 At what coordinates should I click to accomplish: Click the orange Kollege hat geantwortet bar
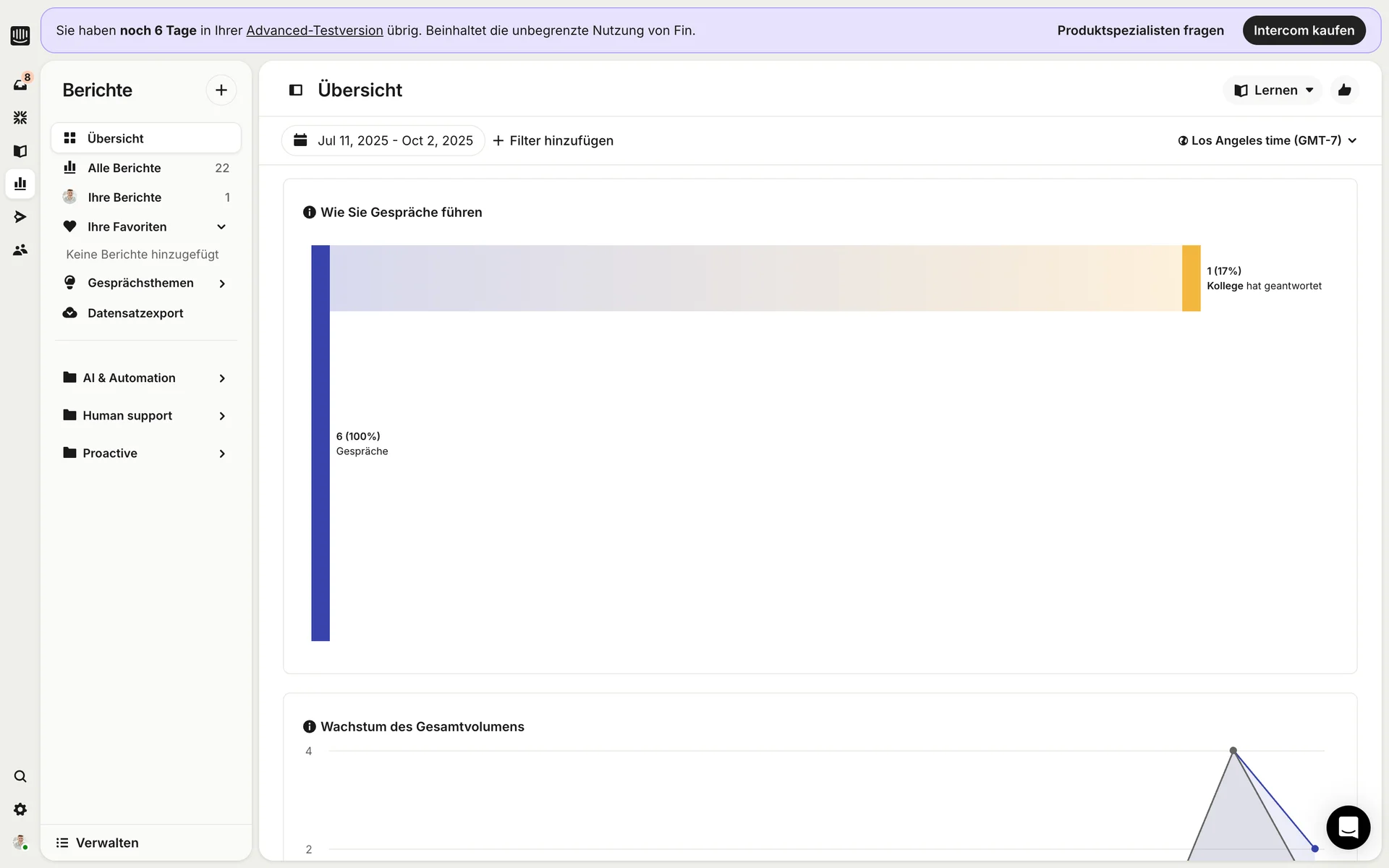1191,278
